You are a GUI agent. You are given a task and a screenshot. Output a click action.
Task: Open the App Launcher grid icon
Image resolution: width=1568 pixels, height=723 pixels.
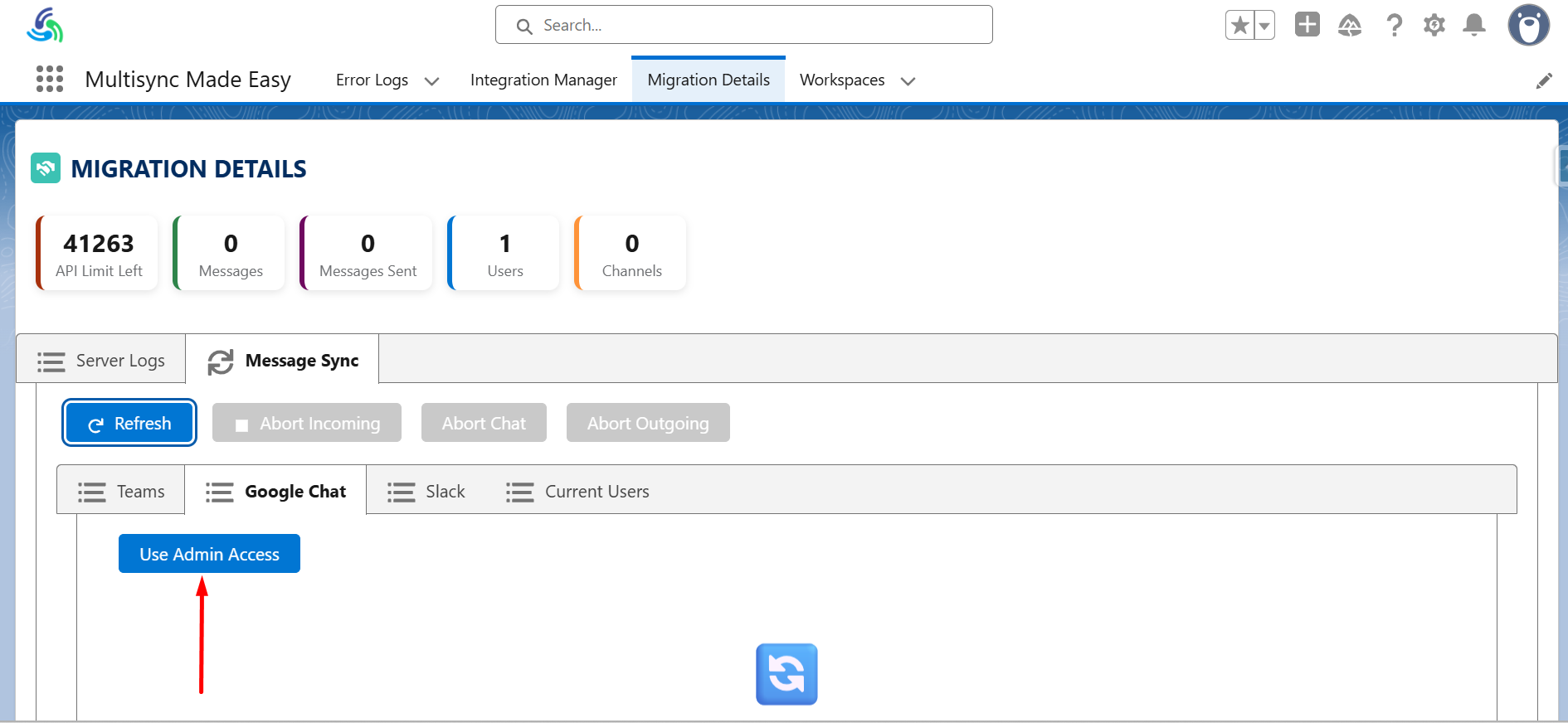[x=50, y=80]
